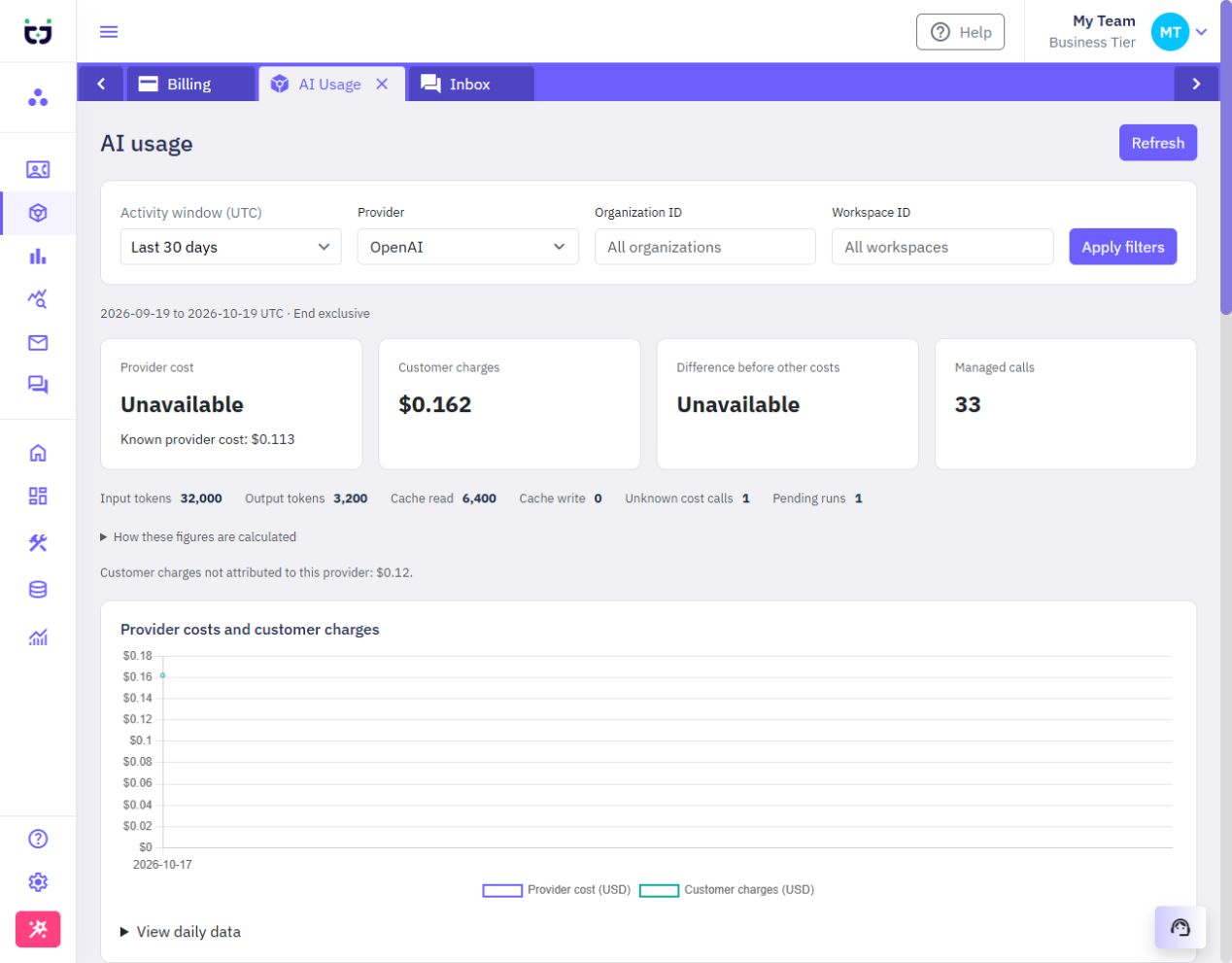Click the MT avatar

pos(1170,32)
